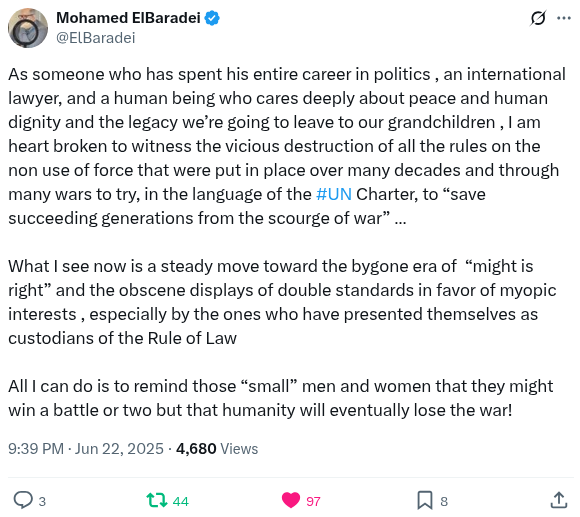Unlike the post via heart icon
Image resolution: width=580 pixels, height=517 pixels.
(291, 500)
